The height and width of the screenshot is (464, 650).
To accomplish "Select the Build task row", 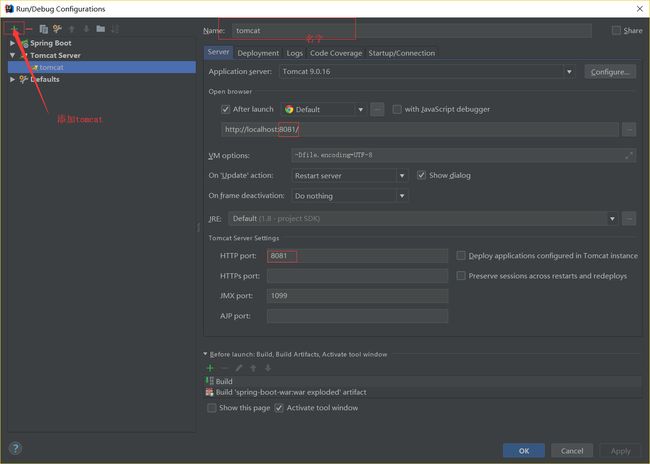I will [423, 381].
